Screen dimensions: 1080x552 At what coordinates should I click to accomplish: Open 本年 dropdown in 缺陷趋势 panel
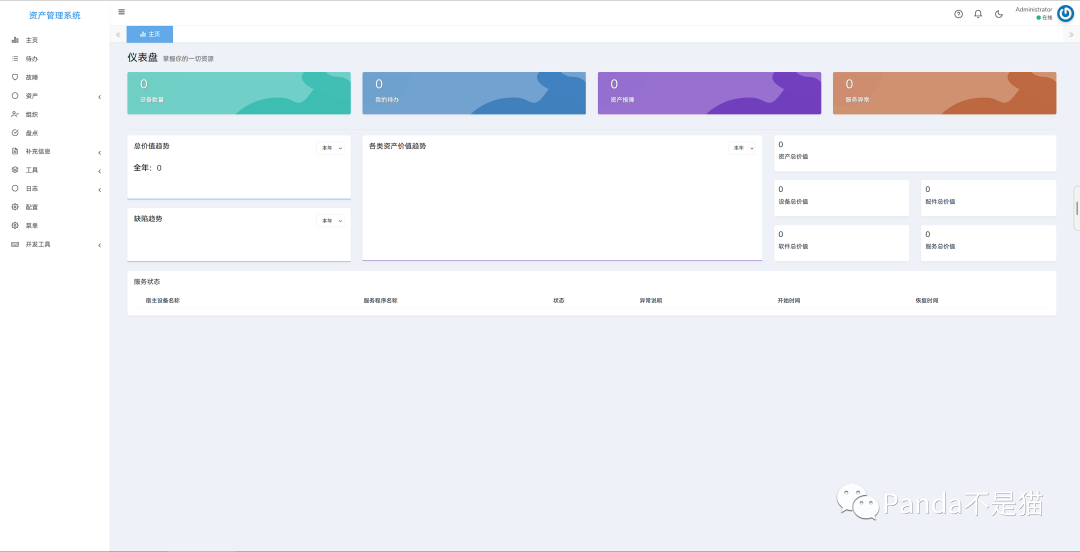tap(331, 221)
